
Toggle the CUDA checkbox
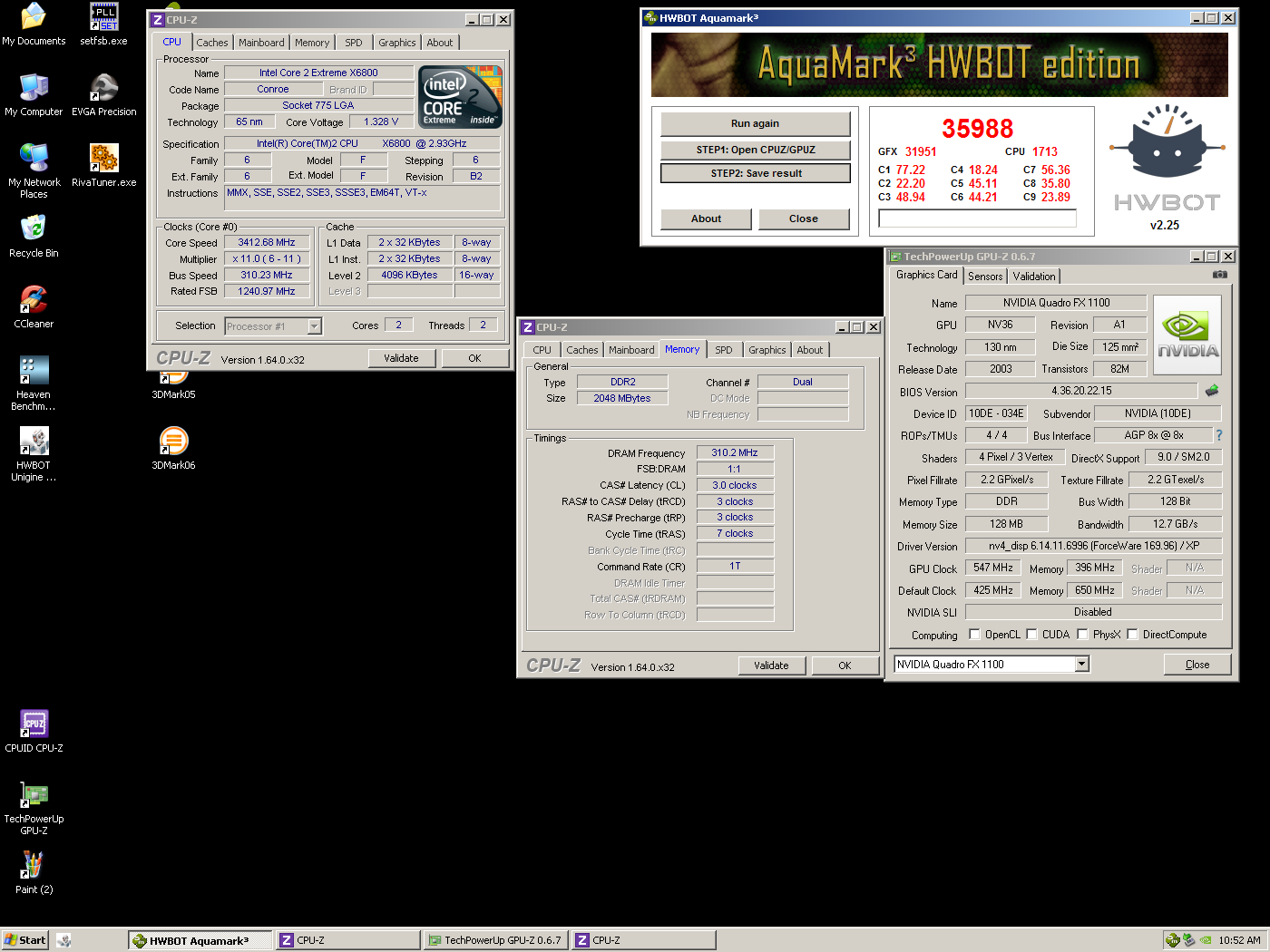click(x=1031, y=635)
